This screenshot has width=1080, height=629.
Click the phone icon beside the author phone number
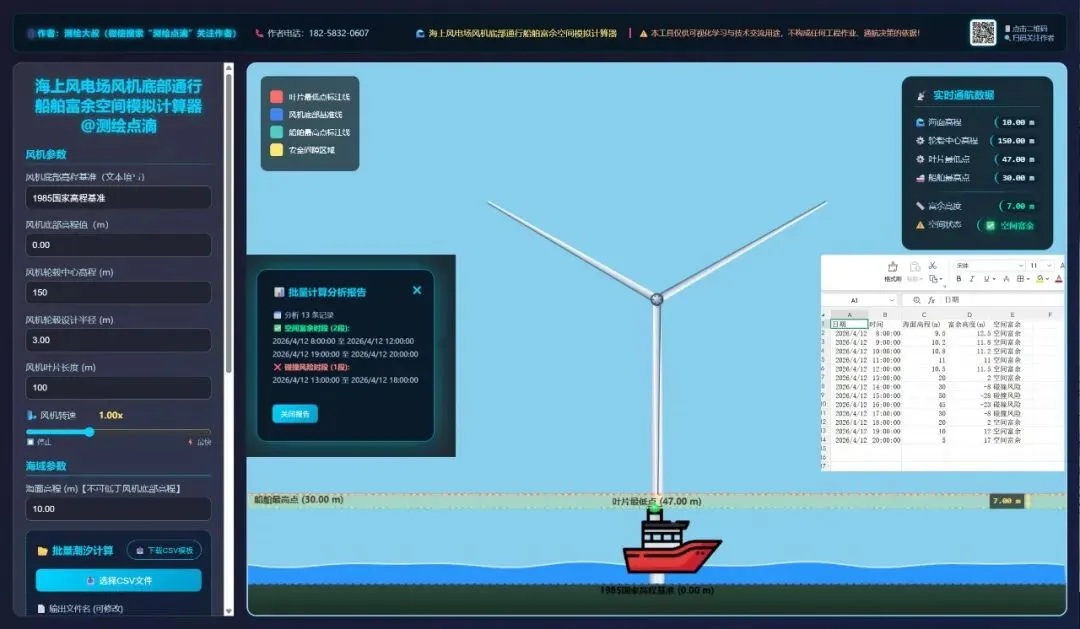(x=259, y=33)
